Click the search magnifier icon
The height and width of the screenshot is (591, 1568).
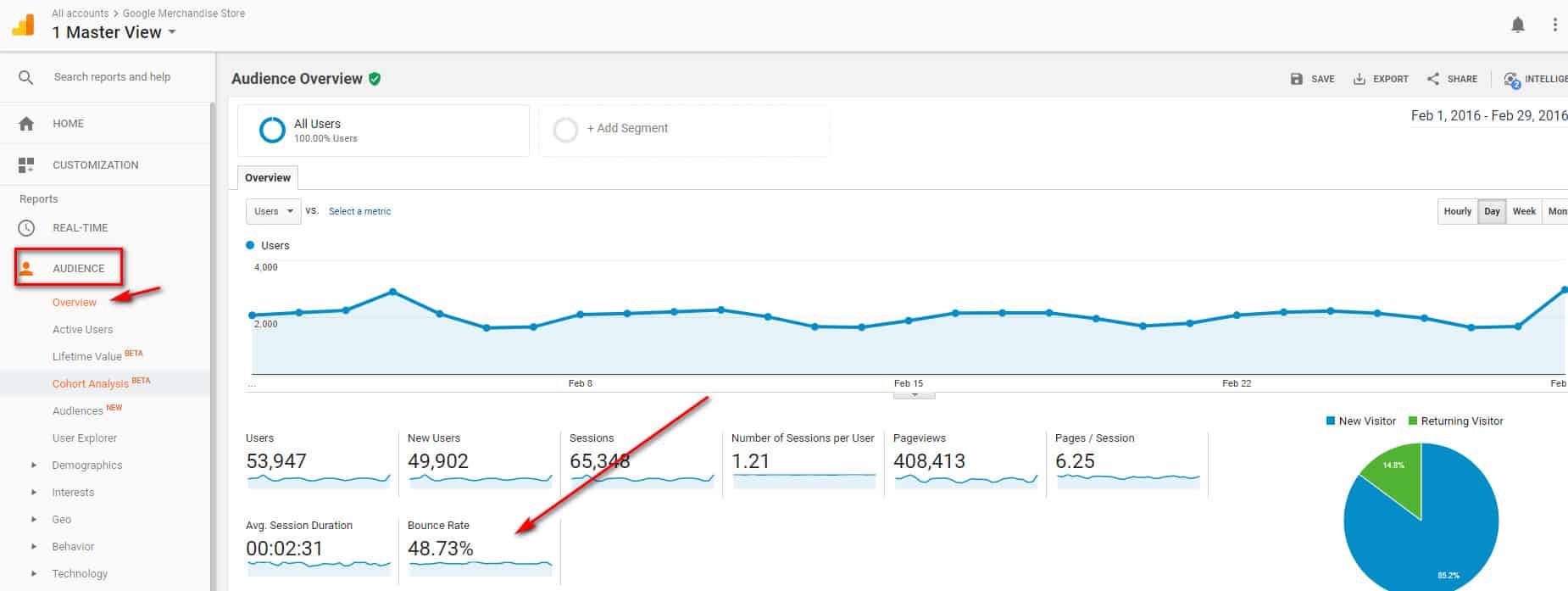pos(26,77)
